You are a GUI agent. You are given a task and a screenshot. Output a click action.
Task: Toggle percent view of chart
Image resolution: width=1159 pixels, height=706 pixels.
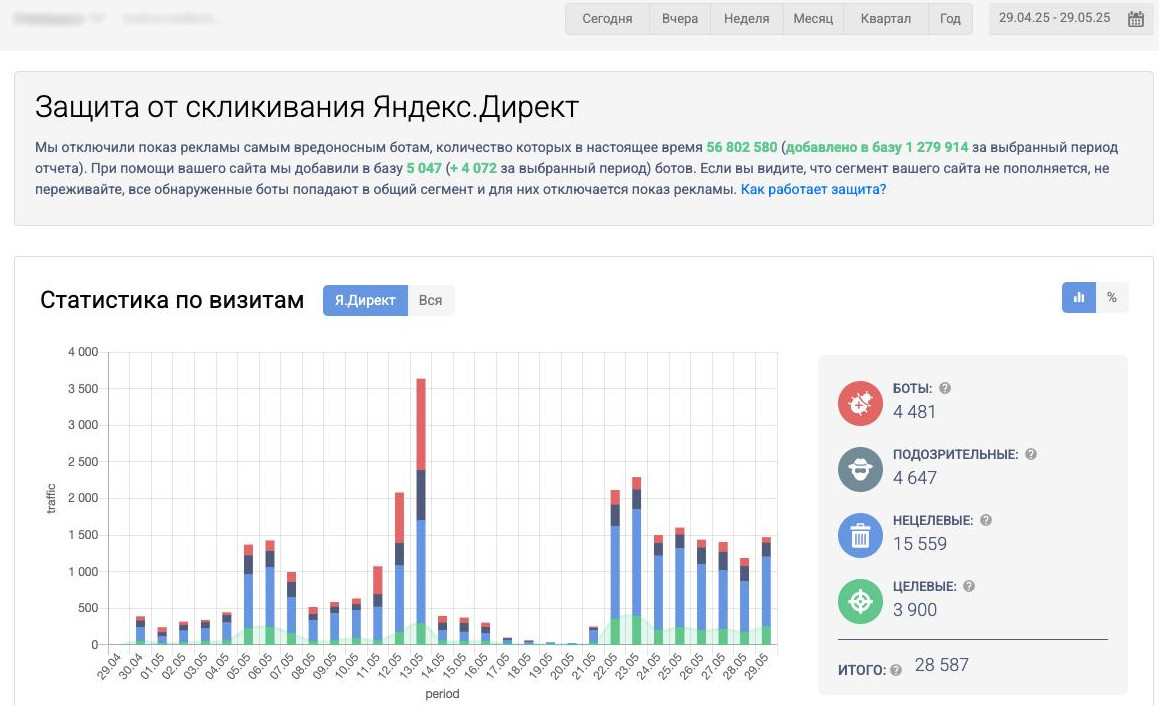point(1112,297)
